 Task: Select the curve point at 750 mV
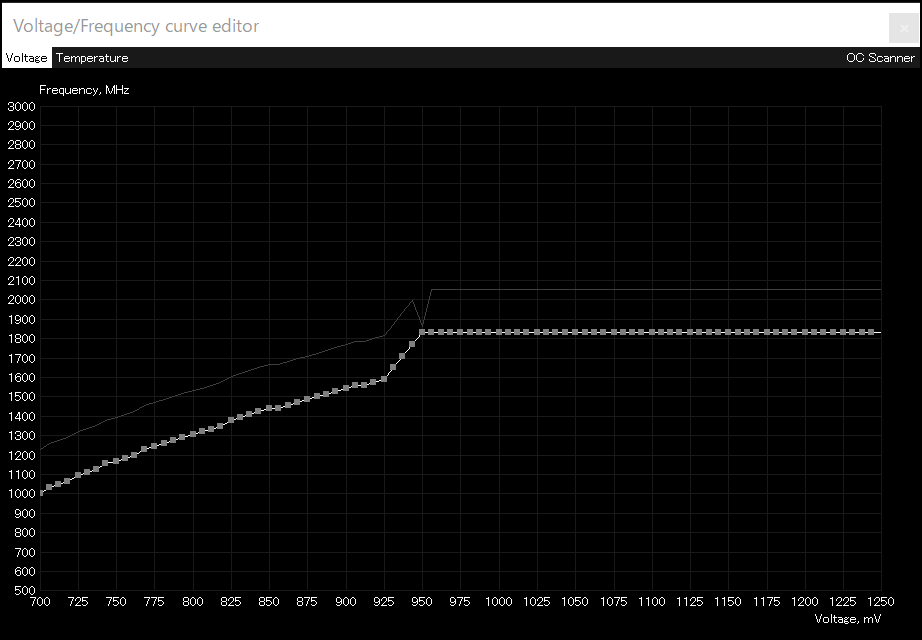[116, 461]
